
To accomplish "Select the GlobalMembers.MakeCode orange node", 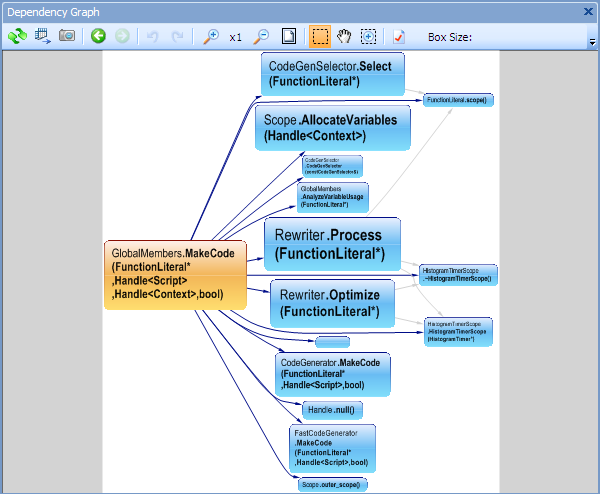I will (175, 275).
